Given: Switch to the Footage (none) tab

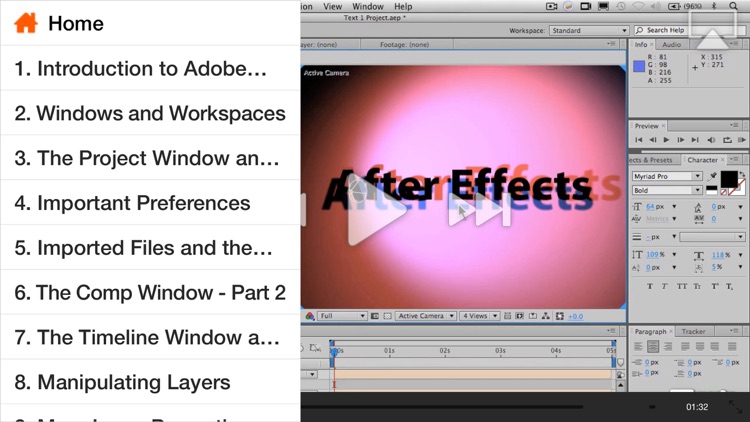Looking at the screenshot, I should [405, 44].
